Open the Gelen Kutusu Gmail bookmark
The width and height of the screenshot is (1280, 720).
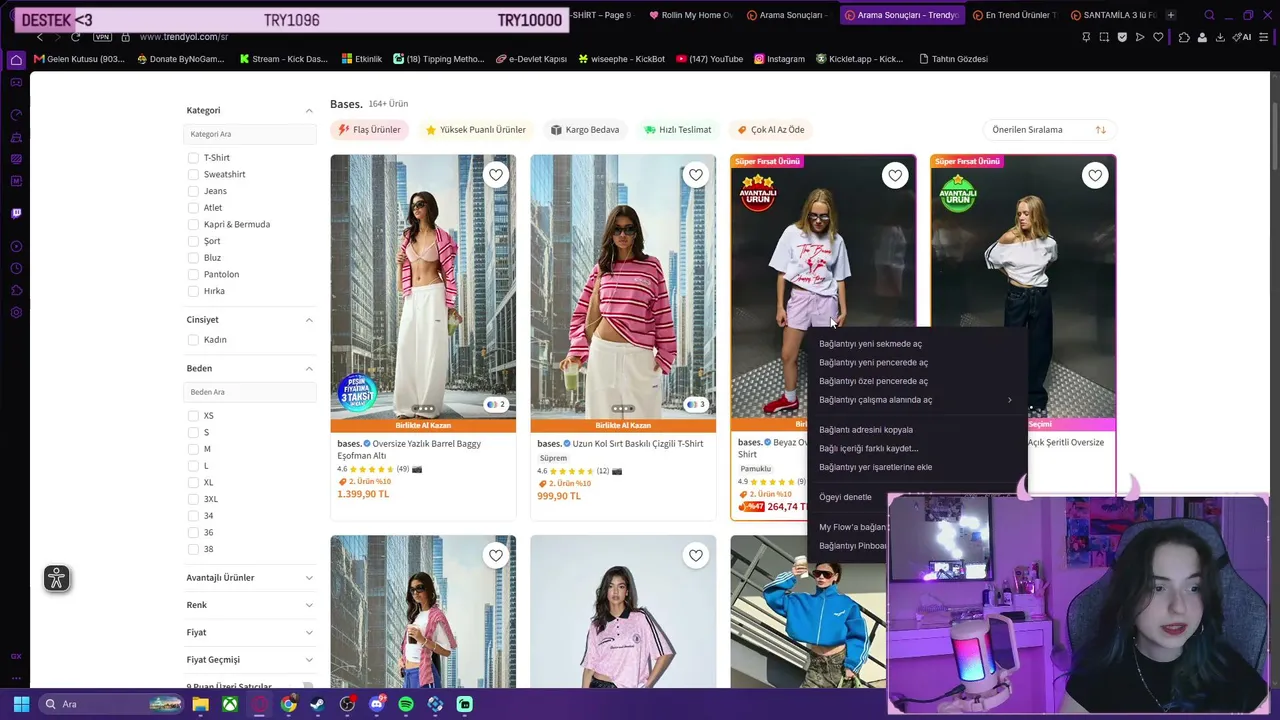coord(79,59)
